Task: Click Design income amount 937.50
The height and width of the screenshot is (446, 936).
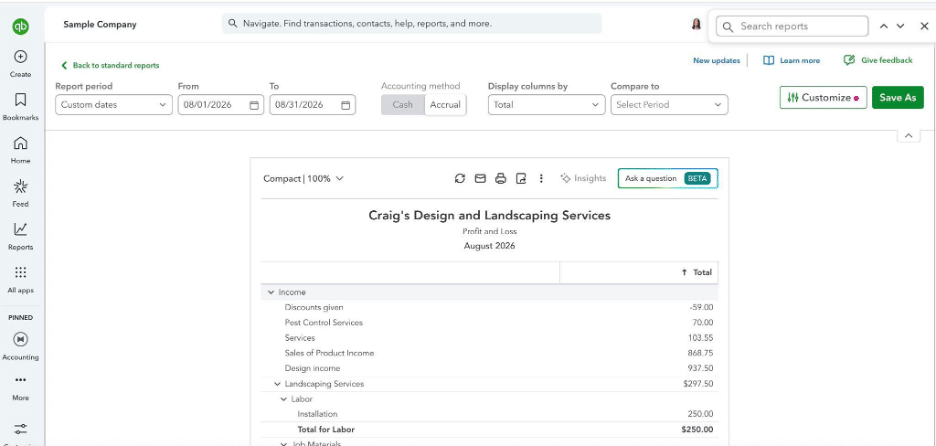Action: click(700, 368)
